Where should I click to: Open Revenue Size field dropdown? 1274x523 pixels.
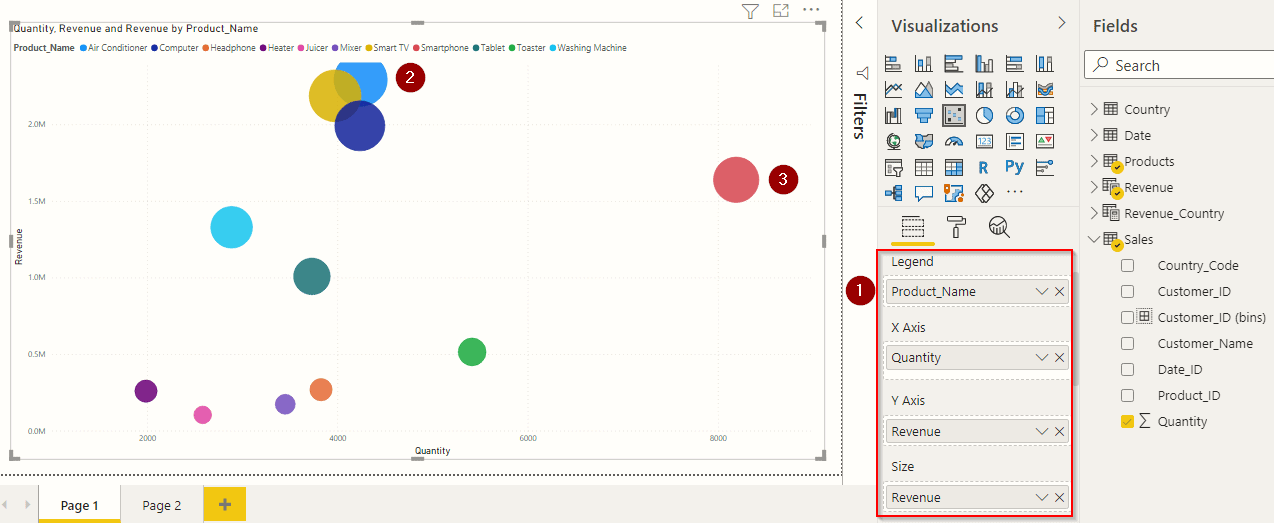tap(1042, 497)
